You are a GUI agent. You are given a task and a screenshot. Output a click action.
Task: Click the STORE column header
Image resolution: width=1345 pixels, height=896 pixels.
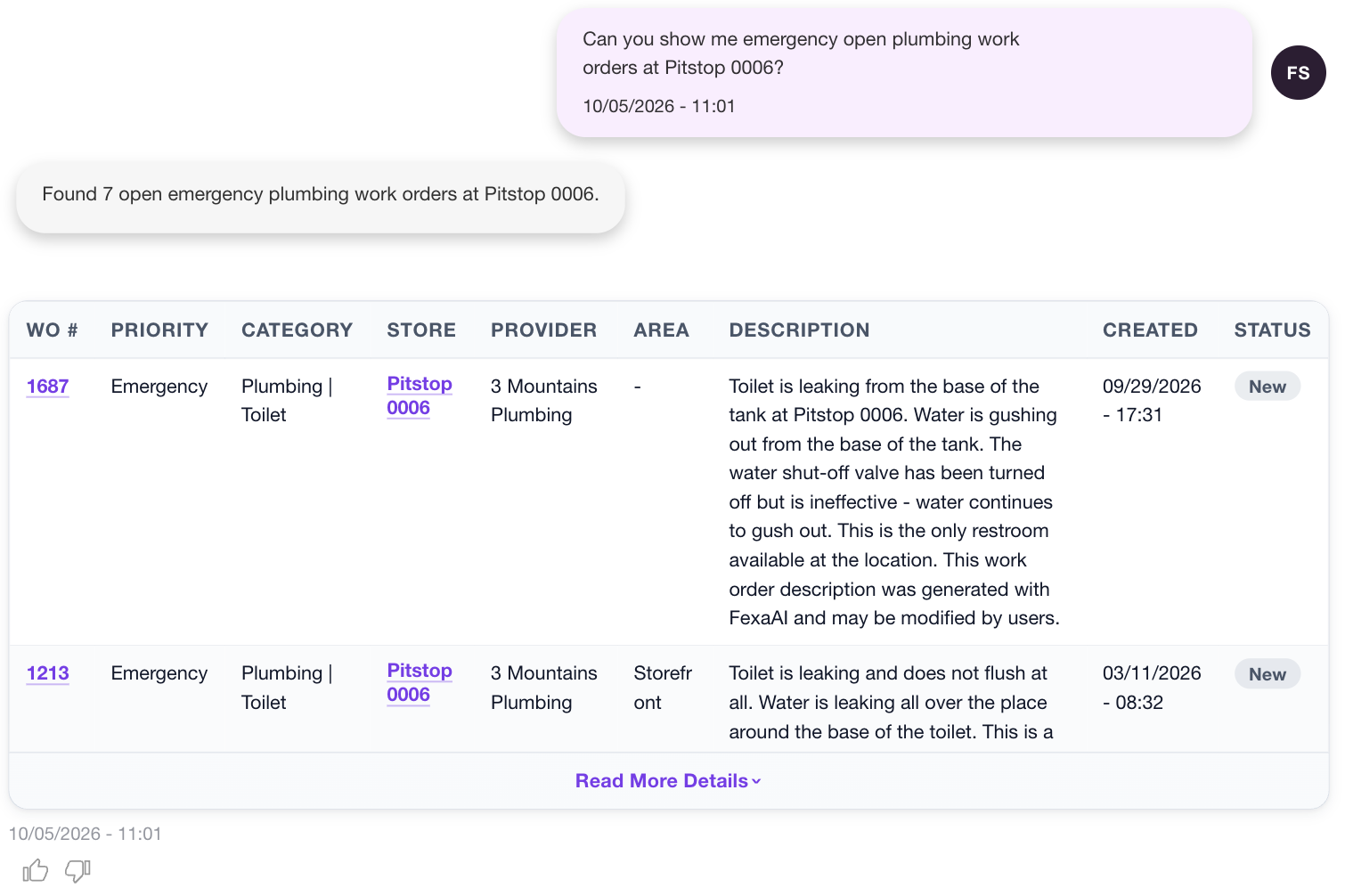coord(421,330)
